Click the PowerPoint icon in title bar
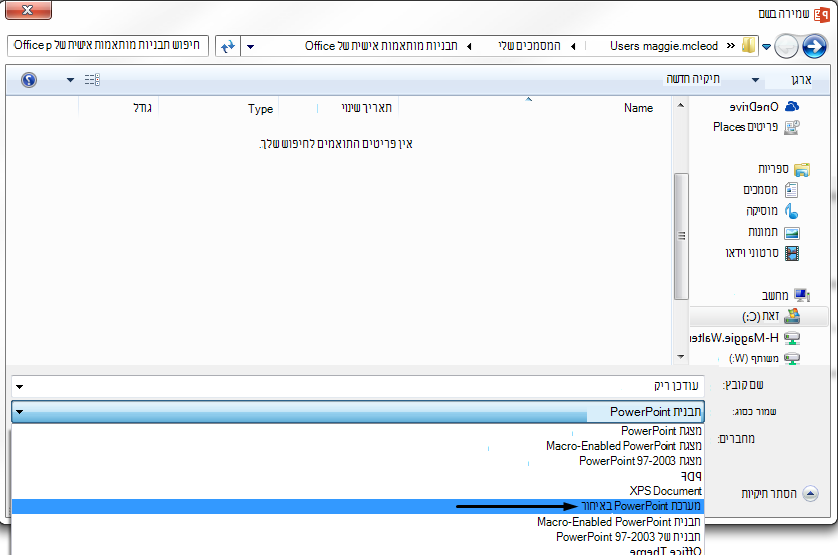Screen dimensions: 838x555 coord(822,14)
